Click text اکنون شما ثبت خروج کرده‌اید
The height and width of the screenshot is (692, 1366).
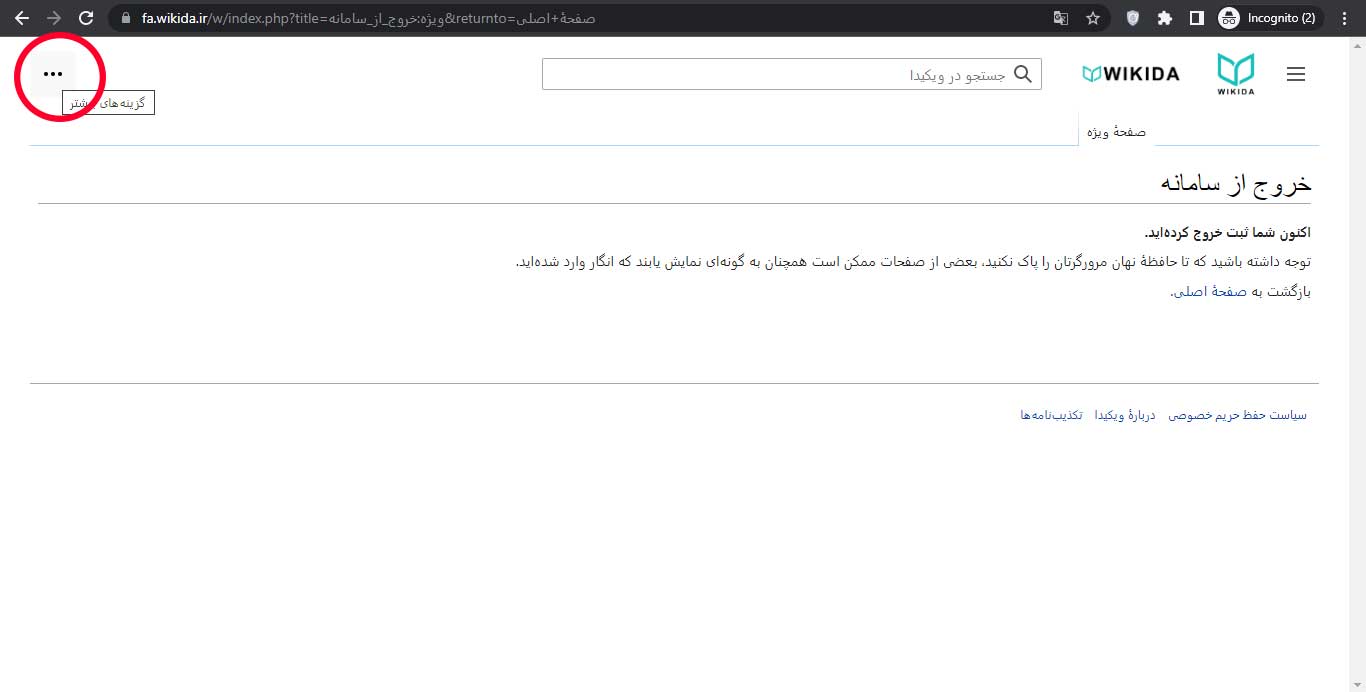(x=1227, y=233)
